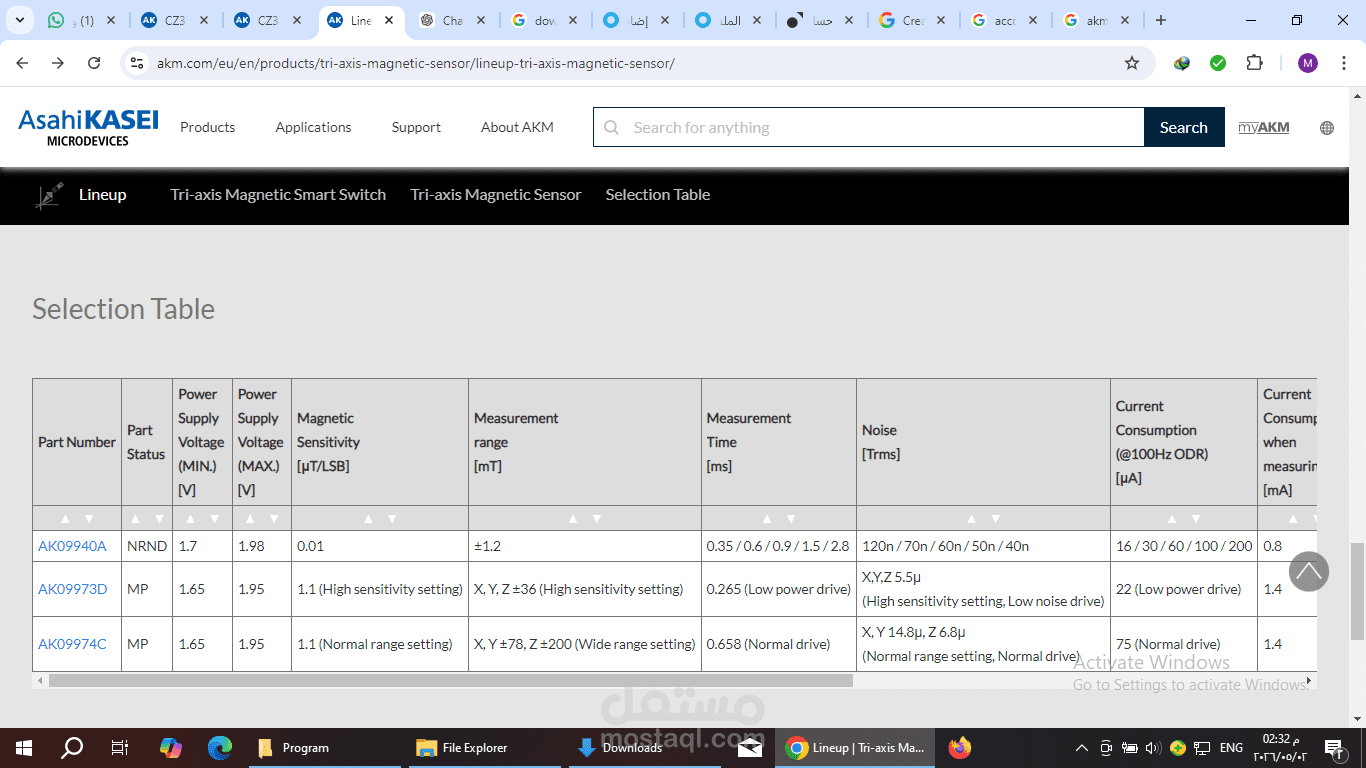Click the table's horizontal scrollbar
Screen dimensions: 1366x768
(x=450, y=681)
